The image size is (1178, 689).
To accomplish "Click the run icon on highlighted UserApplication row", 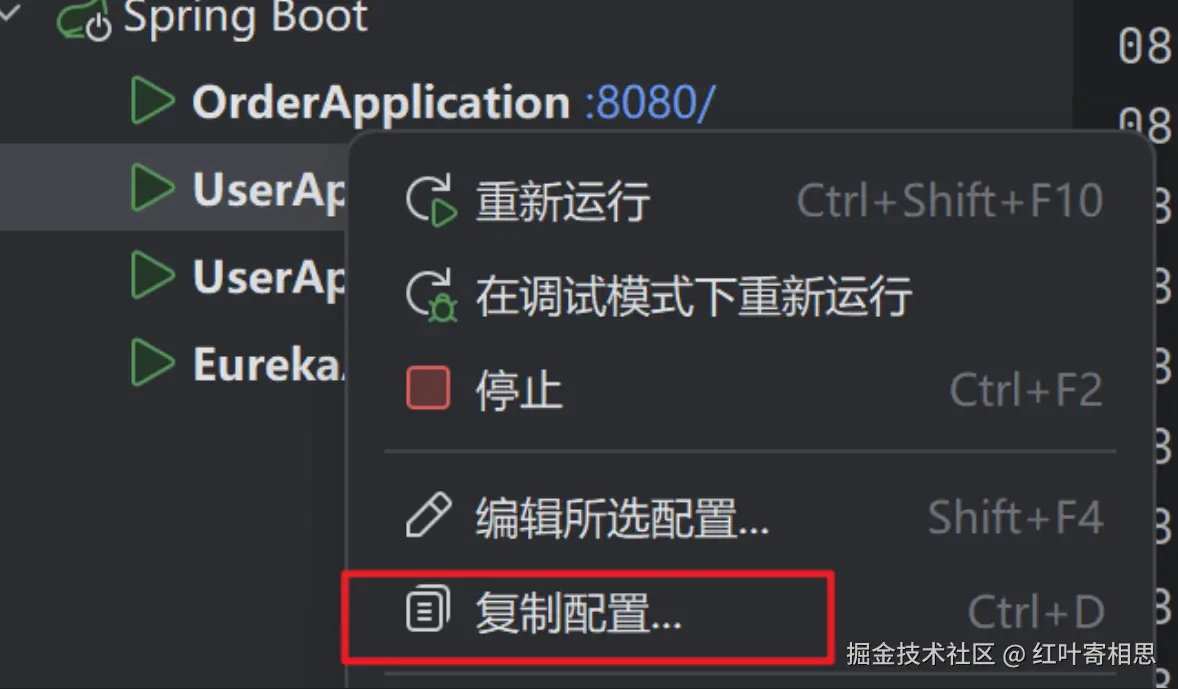I will [x=153, y=187].
